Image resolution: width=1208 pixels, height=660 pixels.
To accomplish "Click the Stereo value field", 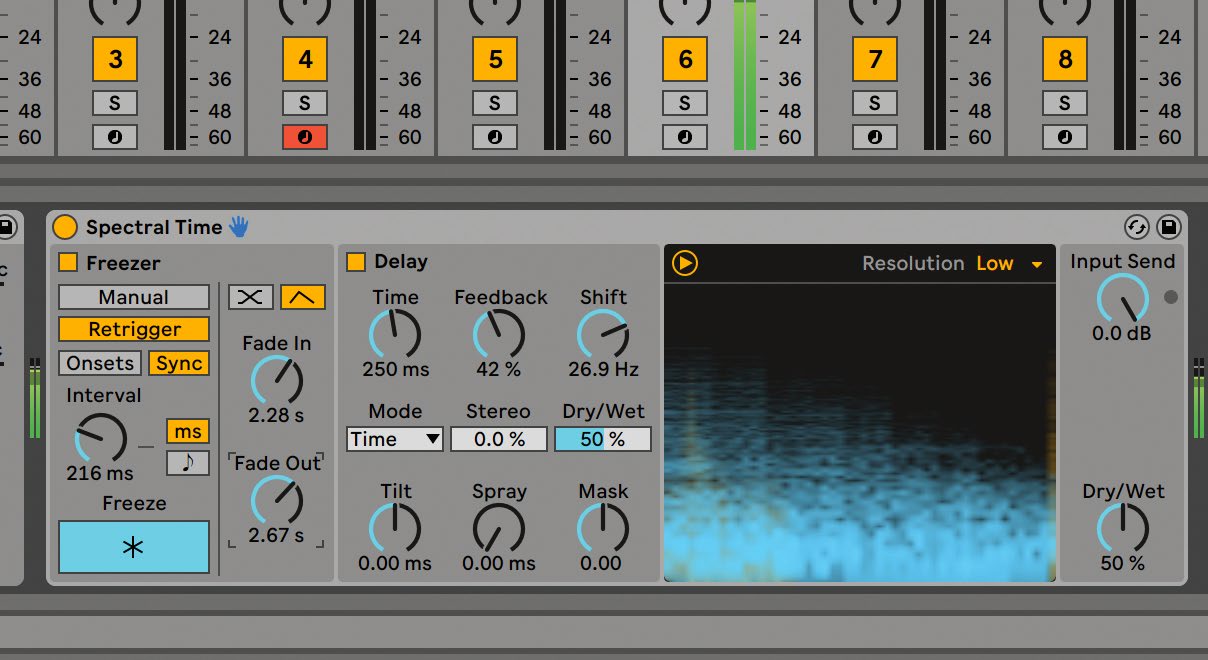I will tap(499, 439).
